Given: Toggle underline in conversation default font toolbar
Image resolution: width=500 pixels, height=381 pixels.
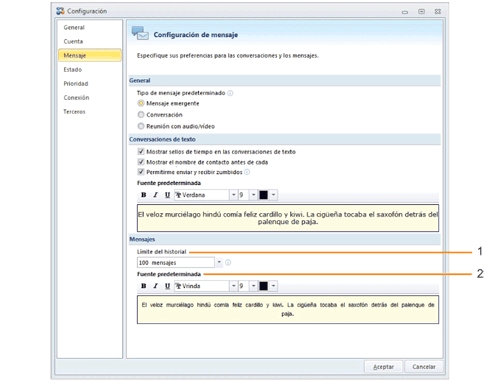Looking at the screenshot, I should [x=167, y=195].
